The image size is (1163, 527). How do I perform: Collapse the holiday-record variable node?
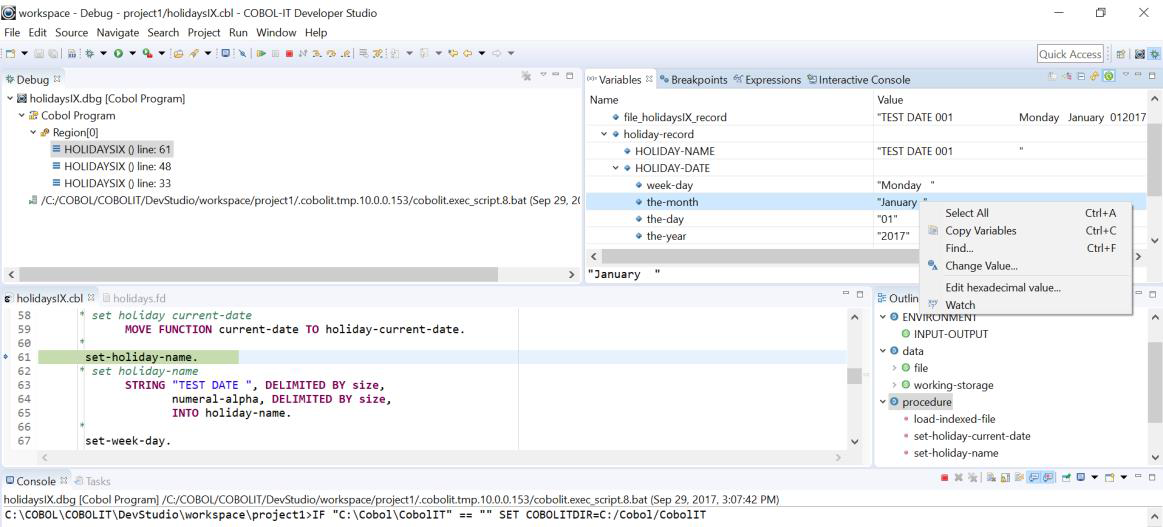pos(604,134)
